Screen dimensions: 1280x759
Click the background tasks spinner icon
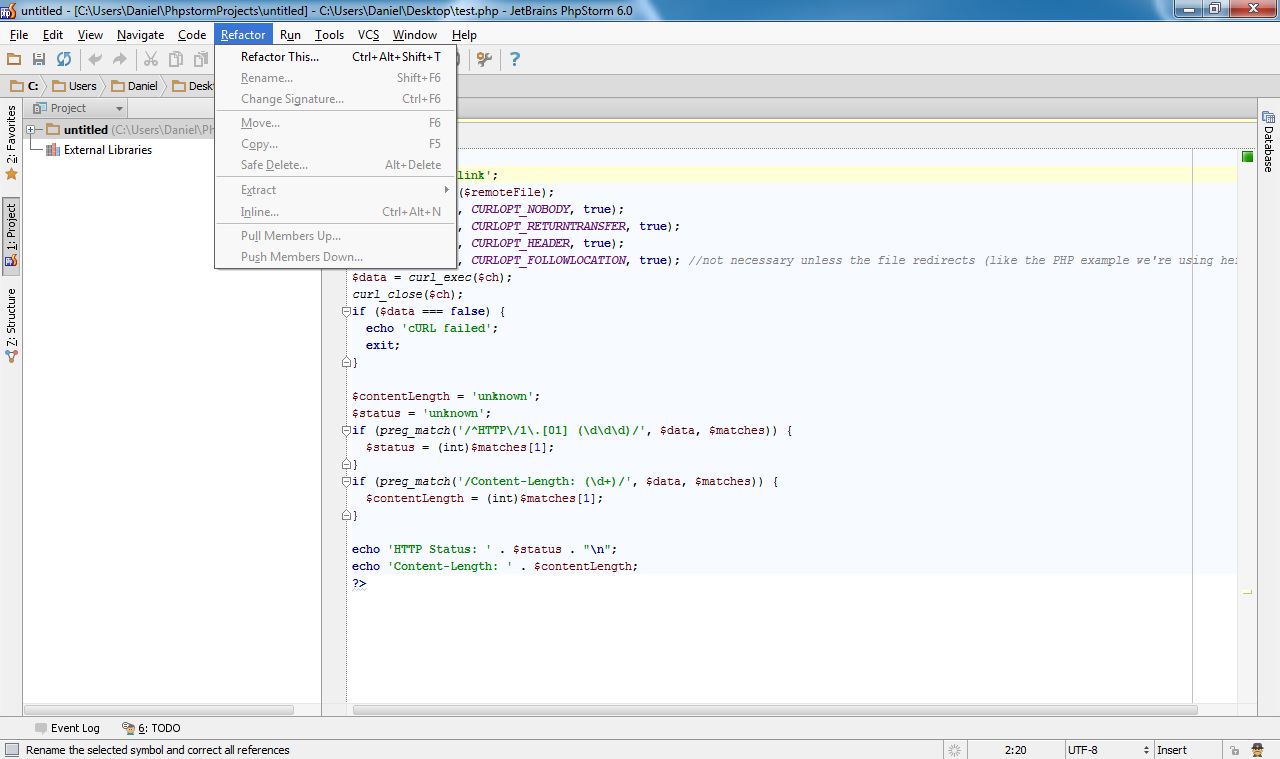point(955,750)
